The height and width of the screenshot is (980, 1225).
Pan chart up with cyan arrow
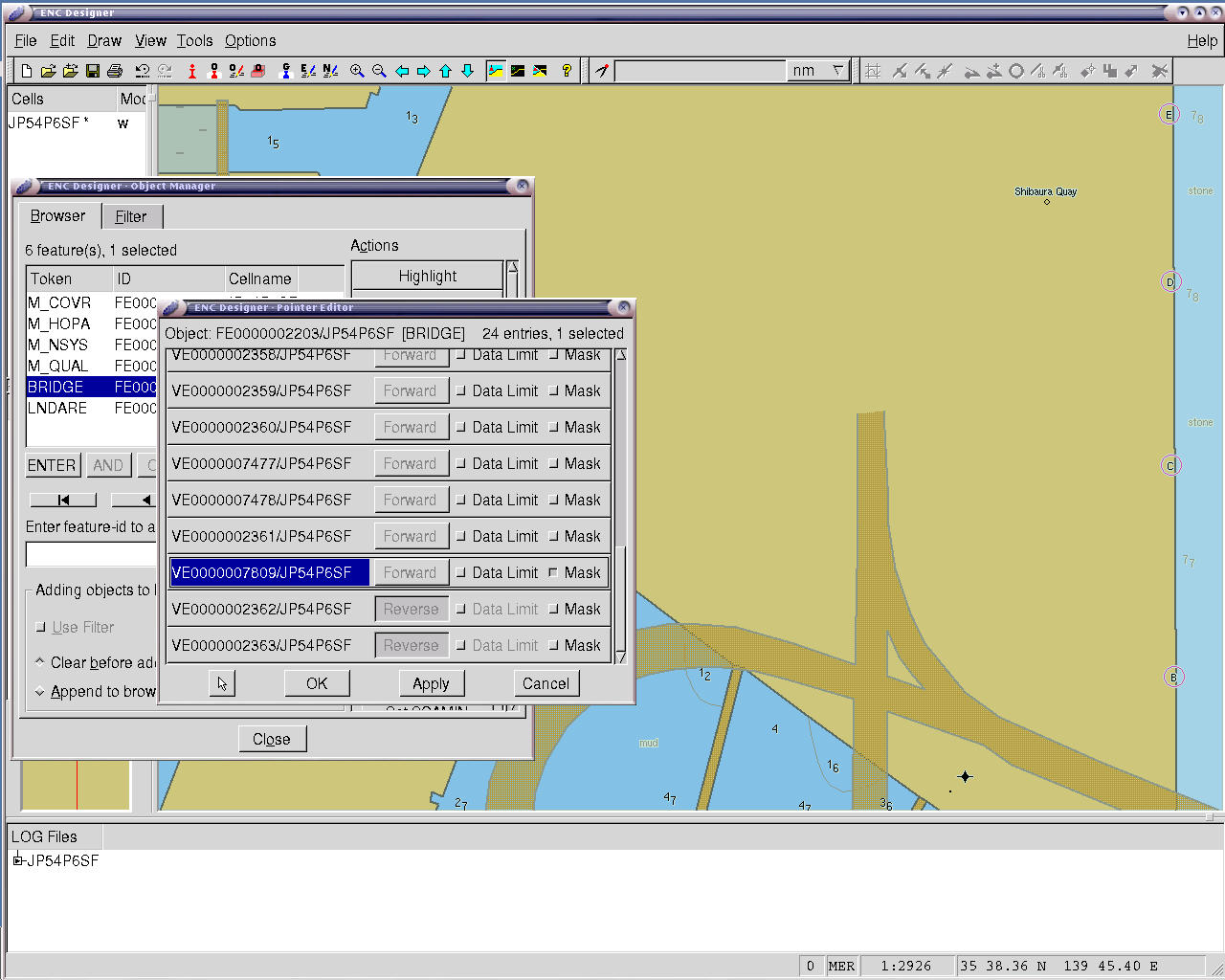pyautogui.click(x=446, y=71)
